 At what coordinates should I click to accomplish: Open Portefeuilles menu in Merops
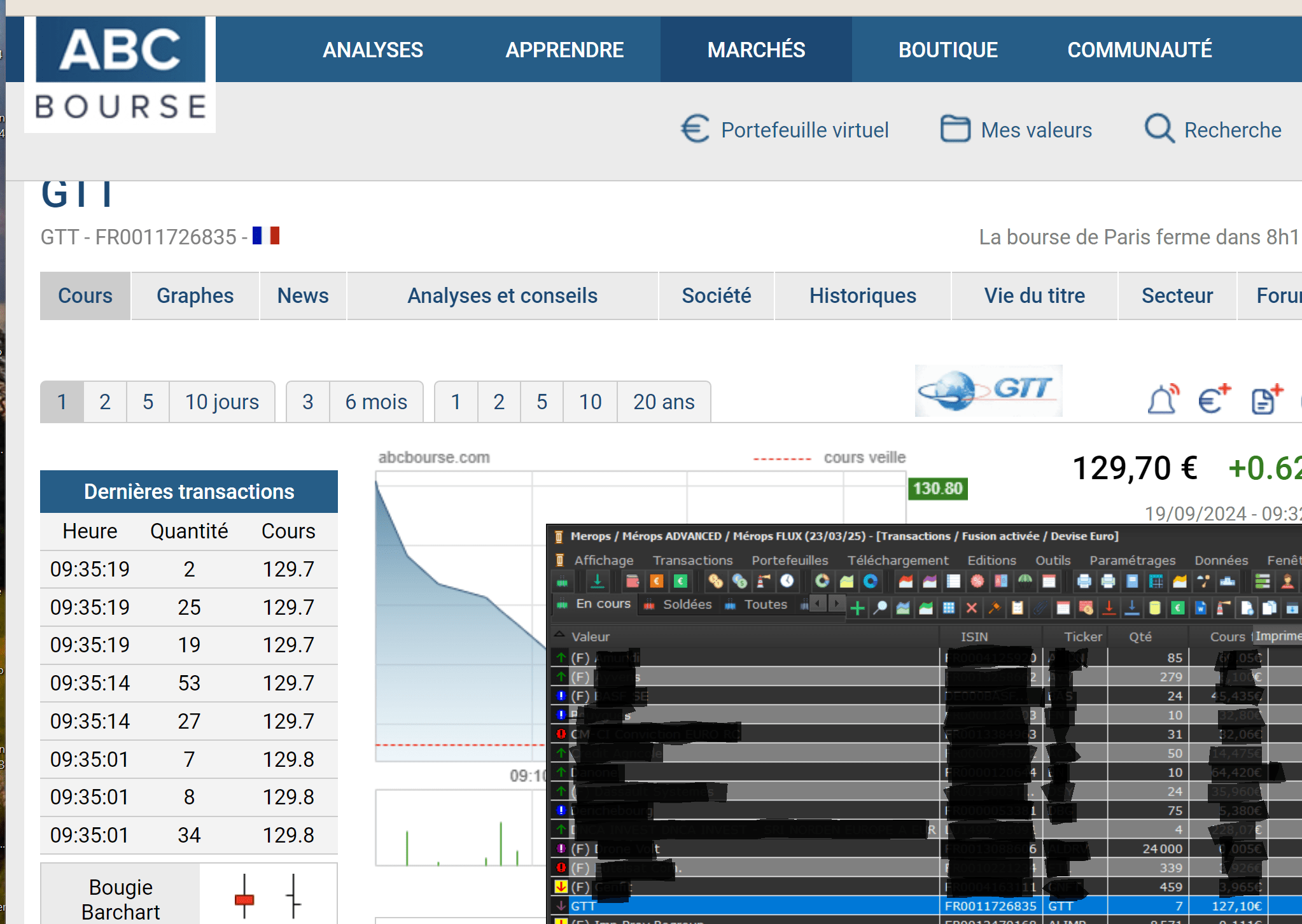click(790, 560)
